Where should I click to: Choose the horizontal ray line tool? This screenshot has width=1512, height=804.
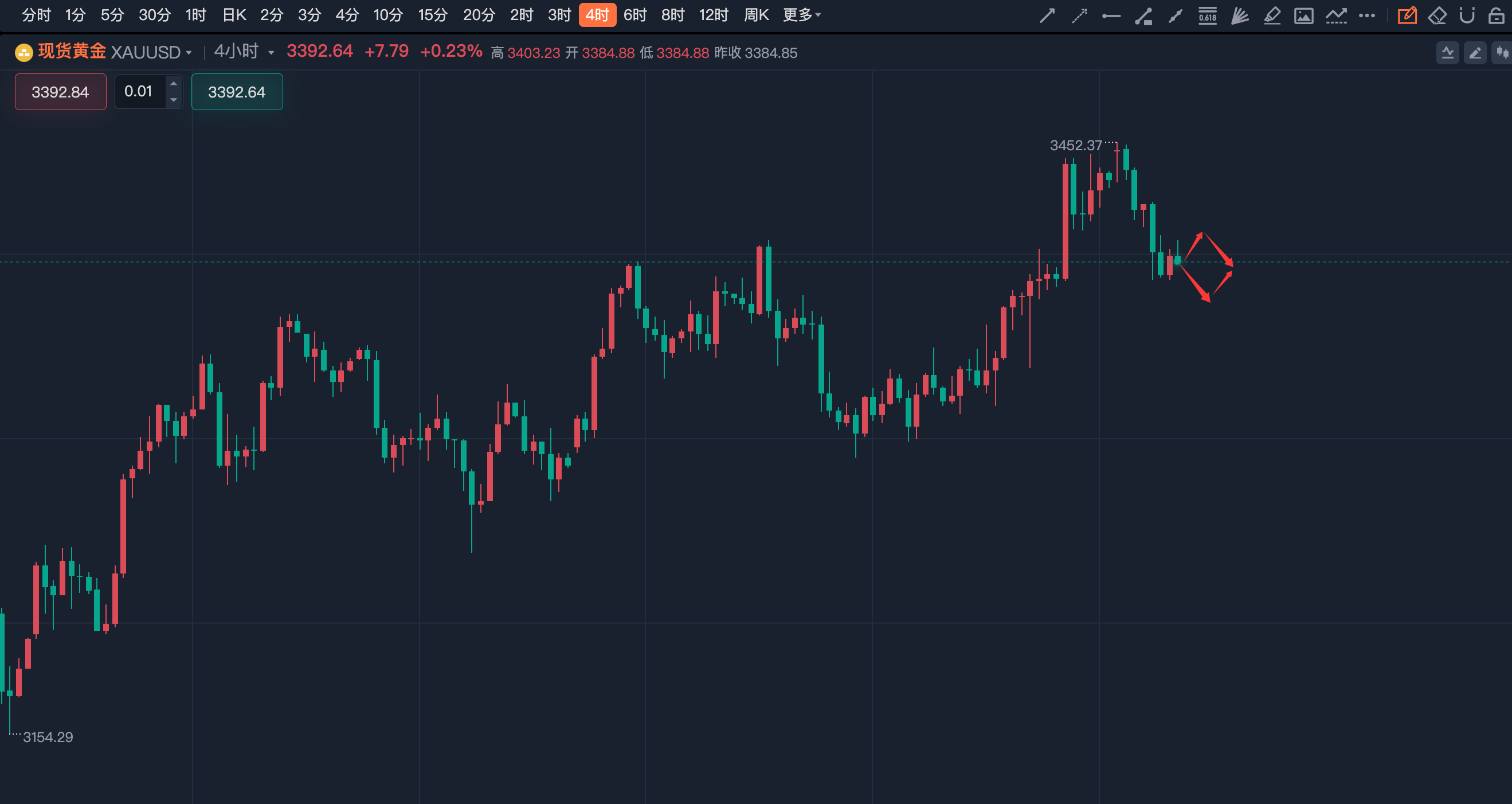1111,16
